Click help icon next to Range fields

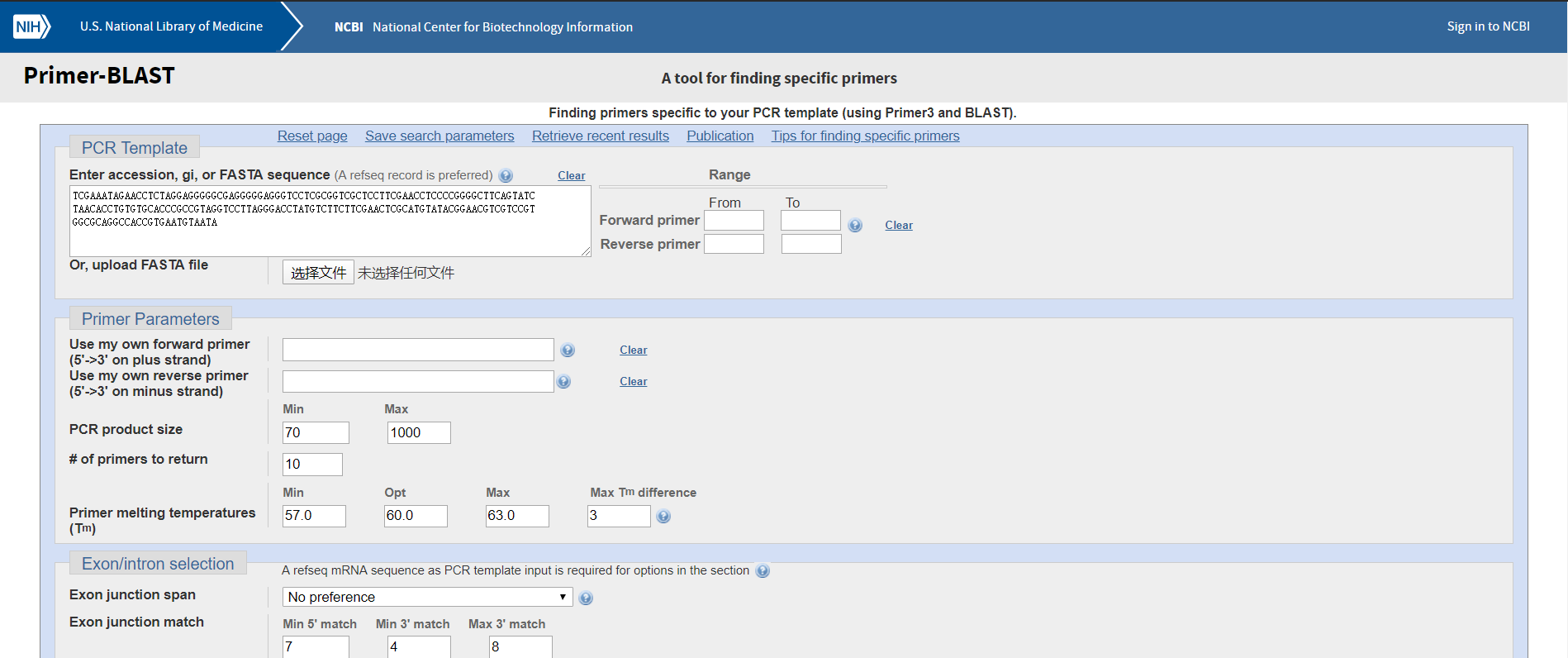coord(855,225)
